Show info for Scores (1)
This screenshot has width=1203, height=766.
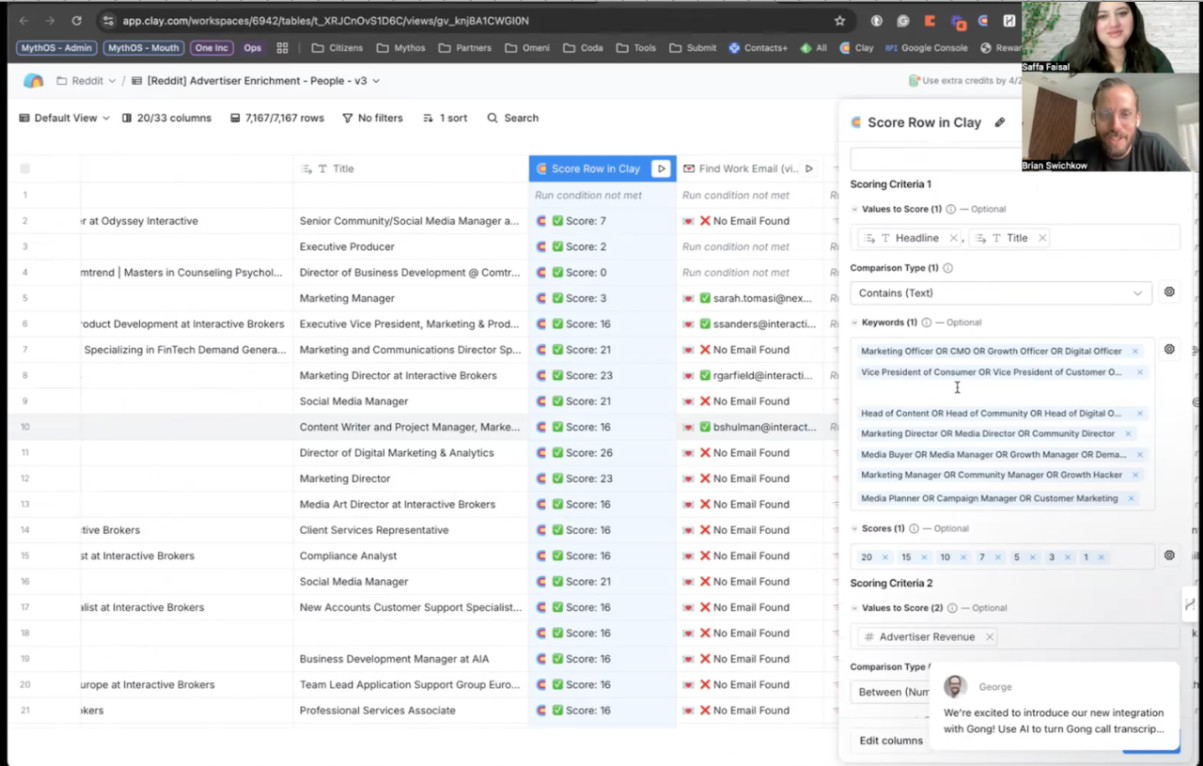[913, 528]
